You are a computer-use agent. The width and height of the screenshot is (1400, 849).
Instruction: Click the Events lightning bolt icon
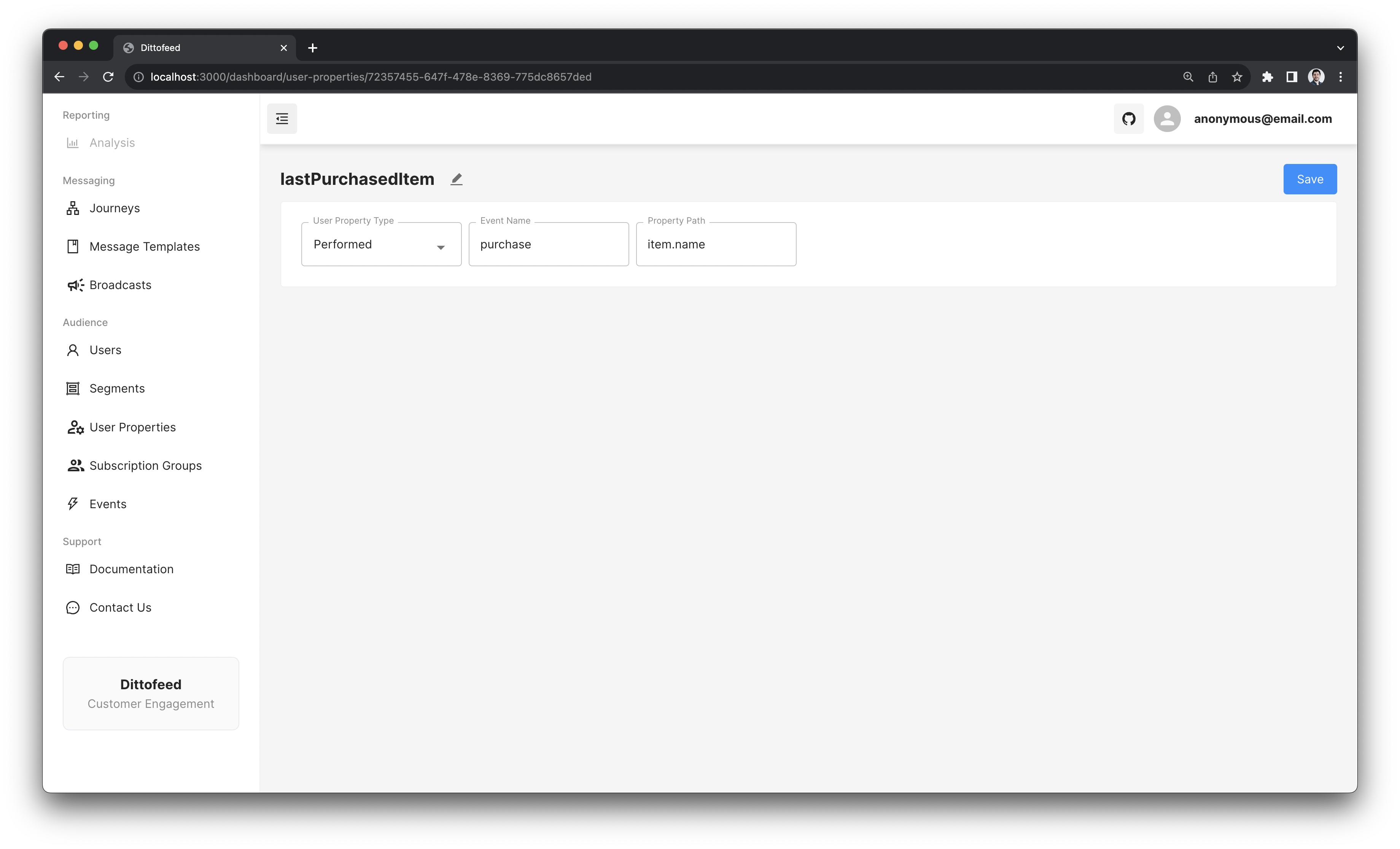[73, 504]
